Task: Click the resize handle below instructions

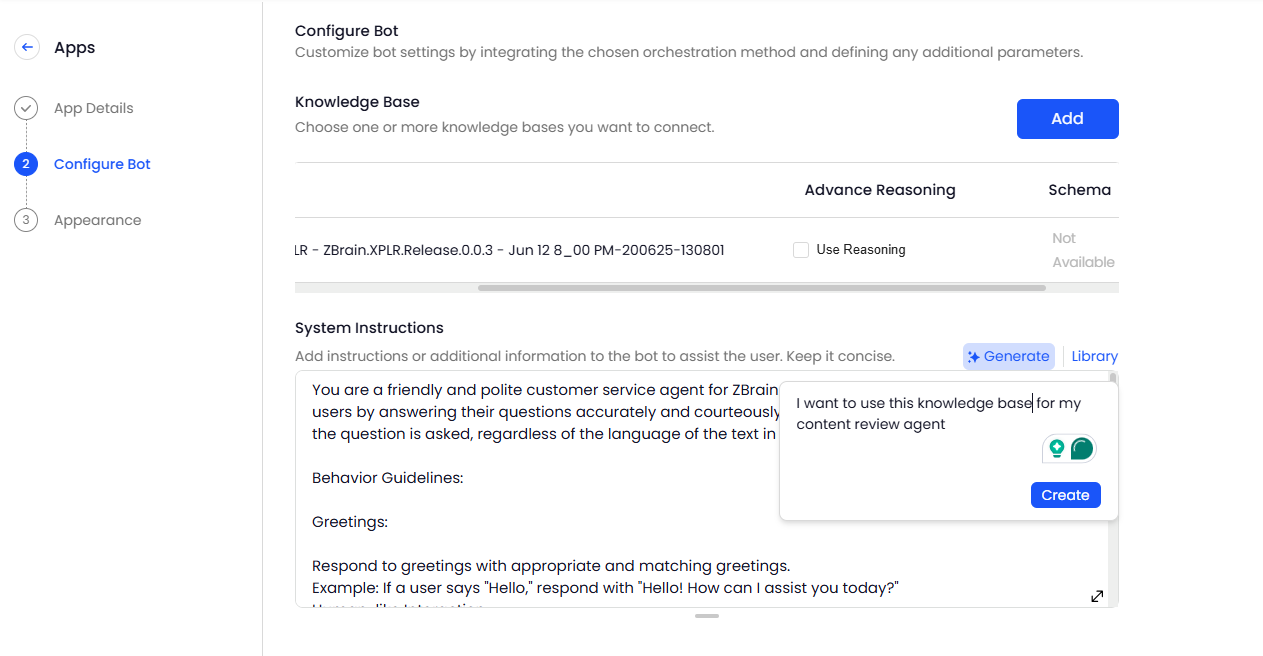Action: [x=707, y=616]
